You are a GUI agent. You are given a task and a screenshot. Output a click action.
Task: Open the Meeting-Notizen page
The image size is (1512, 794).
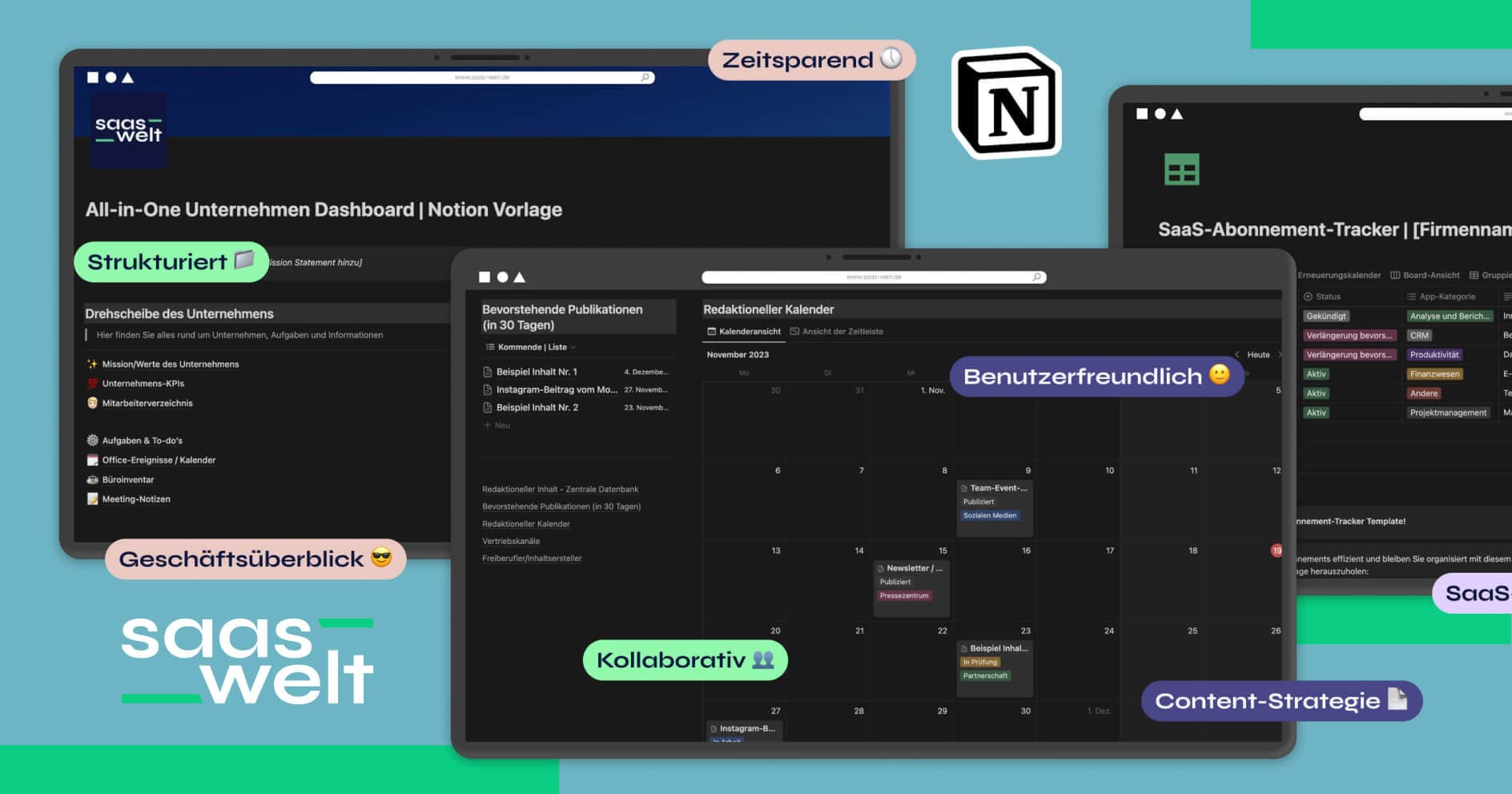[x=135, y=499]
